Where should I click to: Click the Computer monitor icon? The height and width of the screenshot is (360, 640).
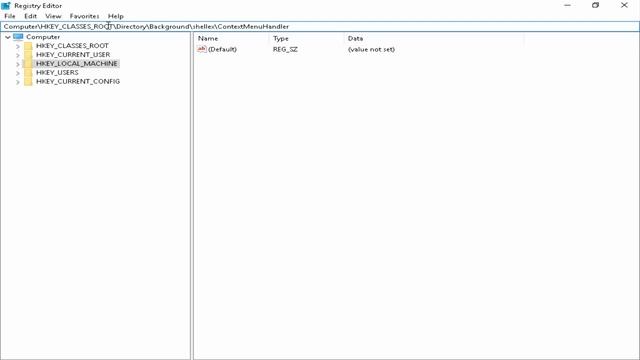click(18, 37)
